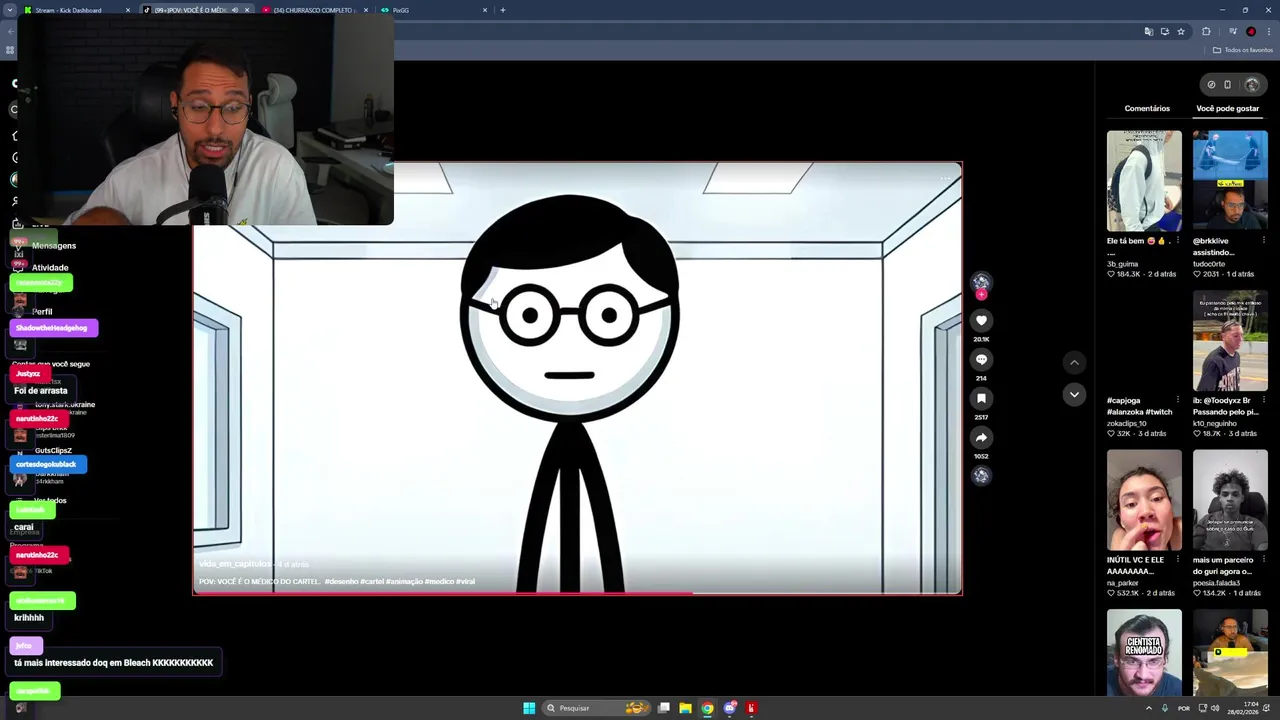Open more options for brkklive assistindo video
The image size is (1280, 720).
coord(1263,241)
